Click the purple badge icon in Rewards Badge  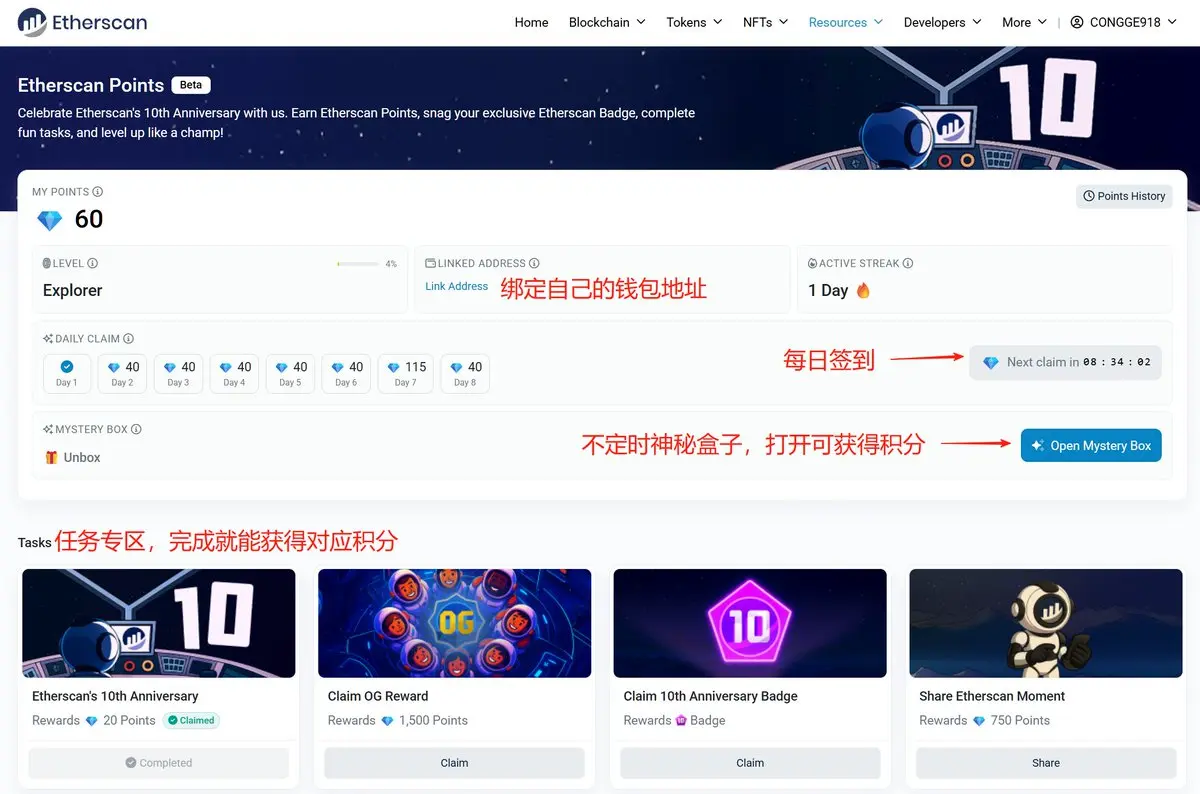[x=681, y=721]
